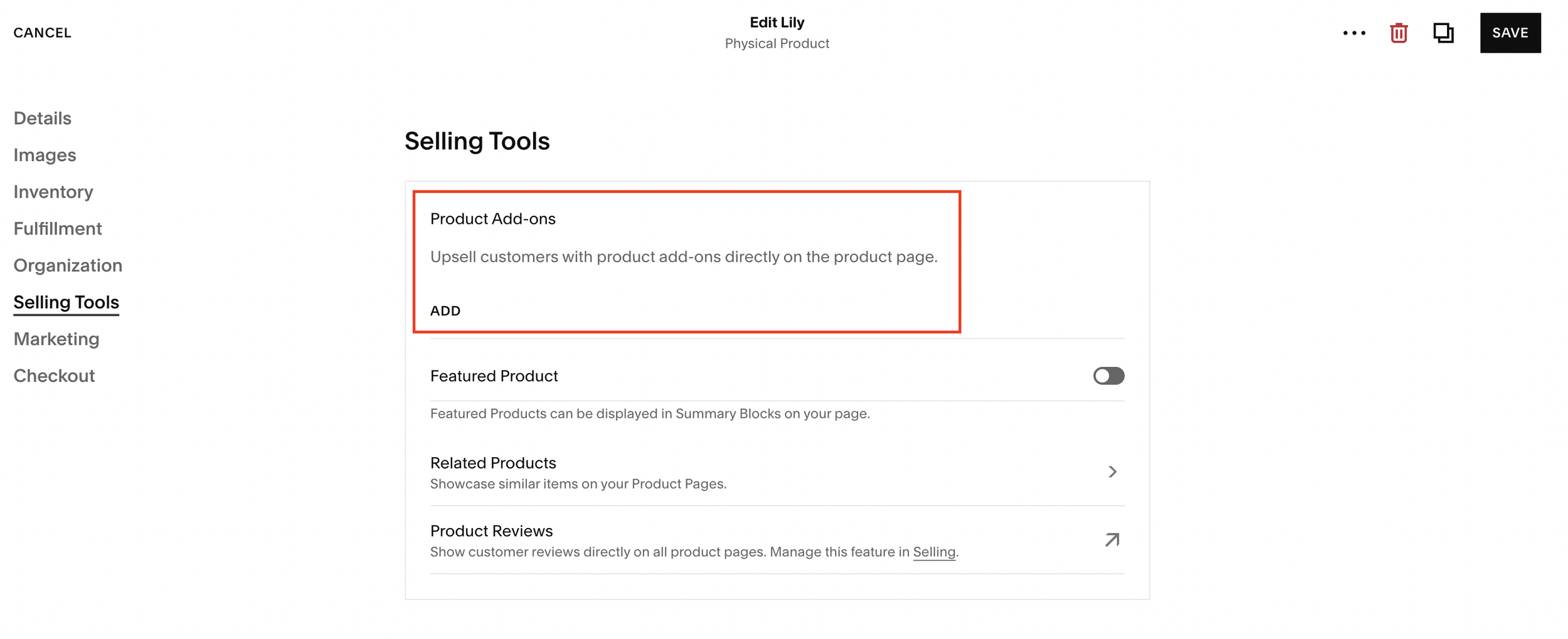This screenshot has width=1568, height=639.
Task: Click the 'Physical Product' subtitle
Action: pyautogui.click(x=776, y=43)
